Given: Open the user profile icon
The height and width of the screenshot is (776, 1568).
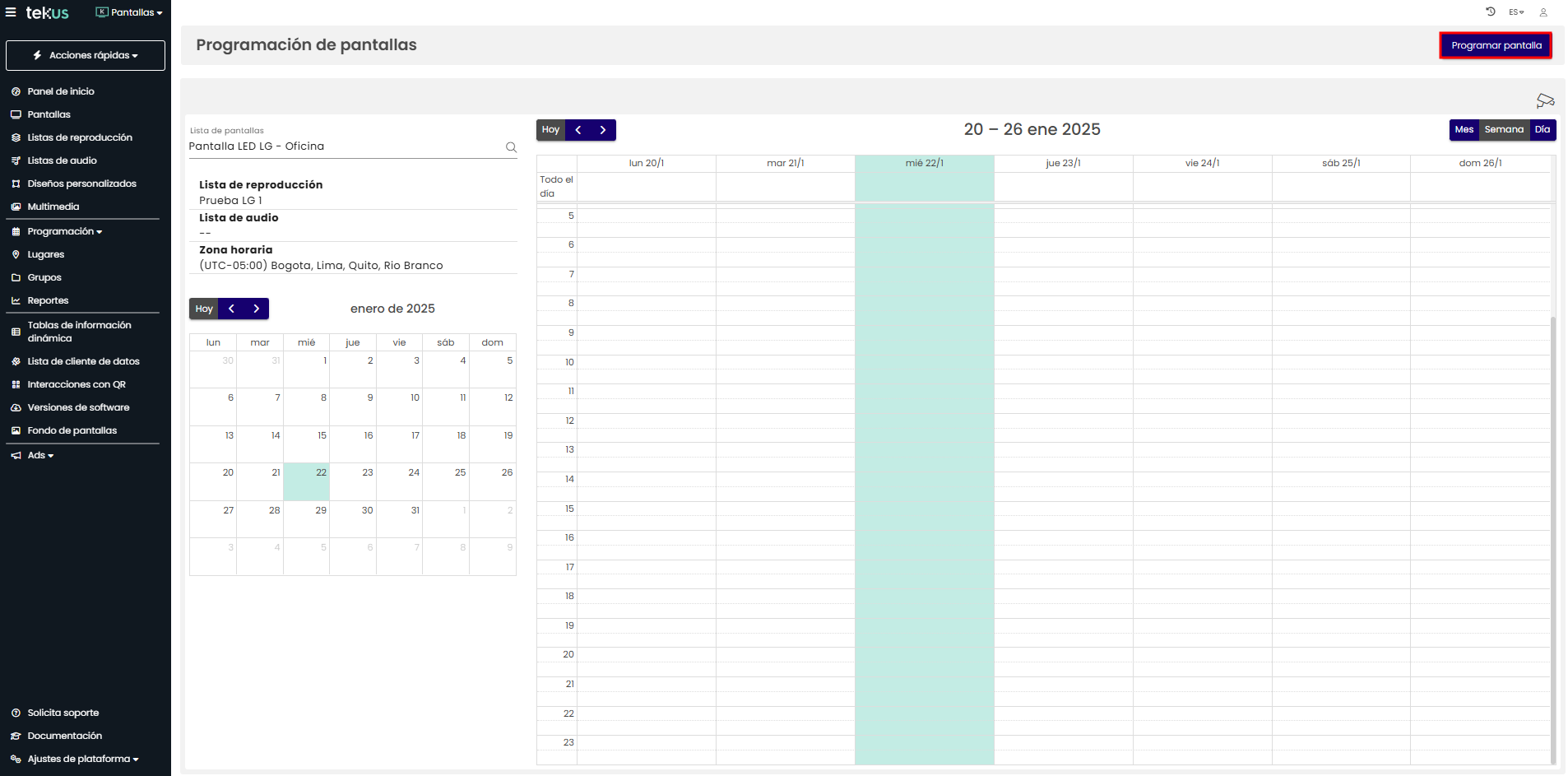Looking at the screenshot, I should coord(1543,12).
